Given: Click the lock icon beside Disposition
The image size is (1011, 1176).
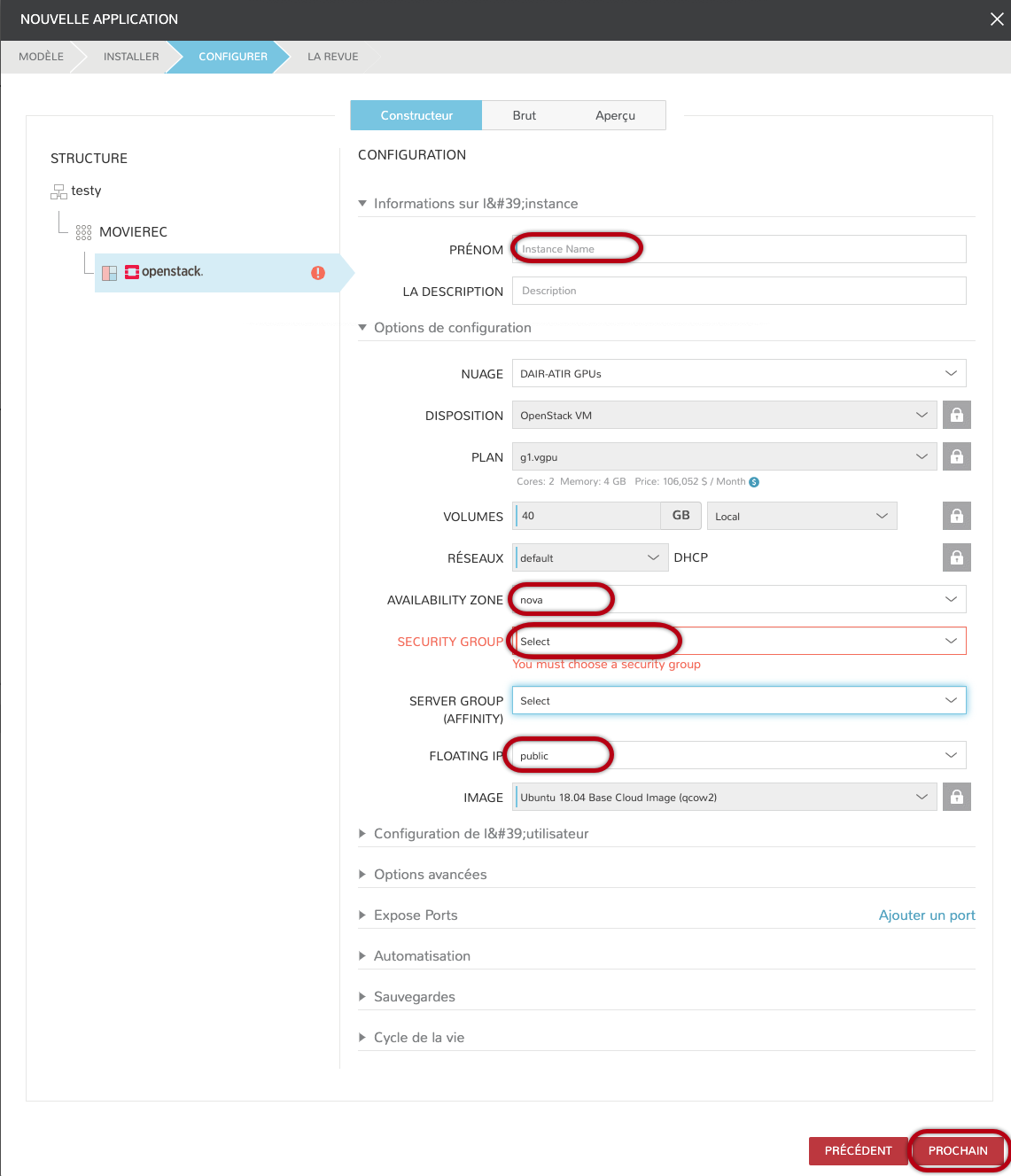Looking at the screenshot, I should [956, 415].
